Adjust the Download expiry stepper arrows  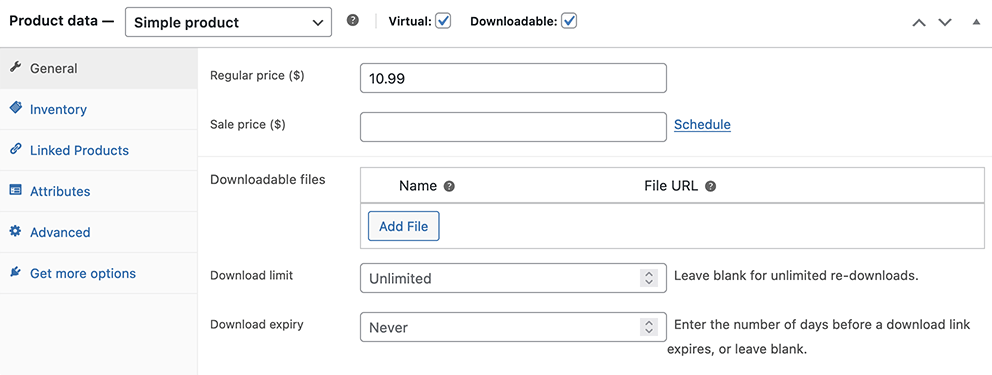[x=648, y=327]
